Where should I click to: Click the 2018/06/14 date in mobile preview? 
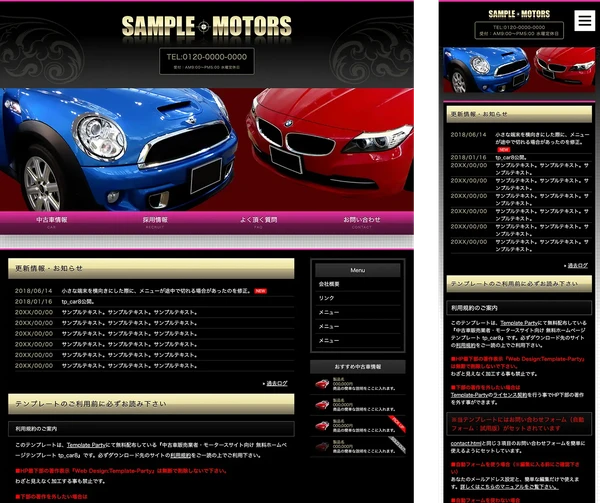pos(468,135)
